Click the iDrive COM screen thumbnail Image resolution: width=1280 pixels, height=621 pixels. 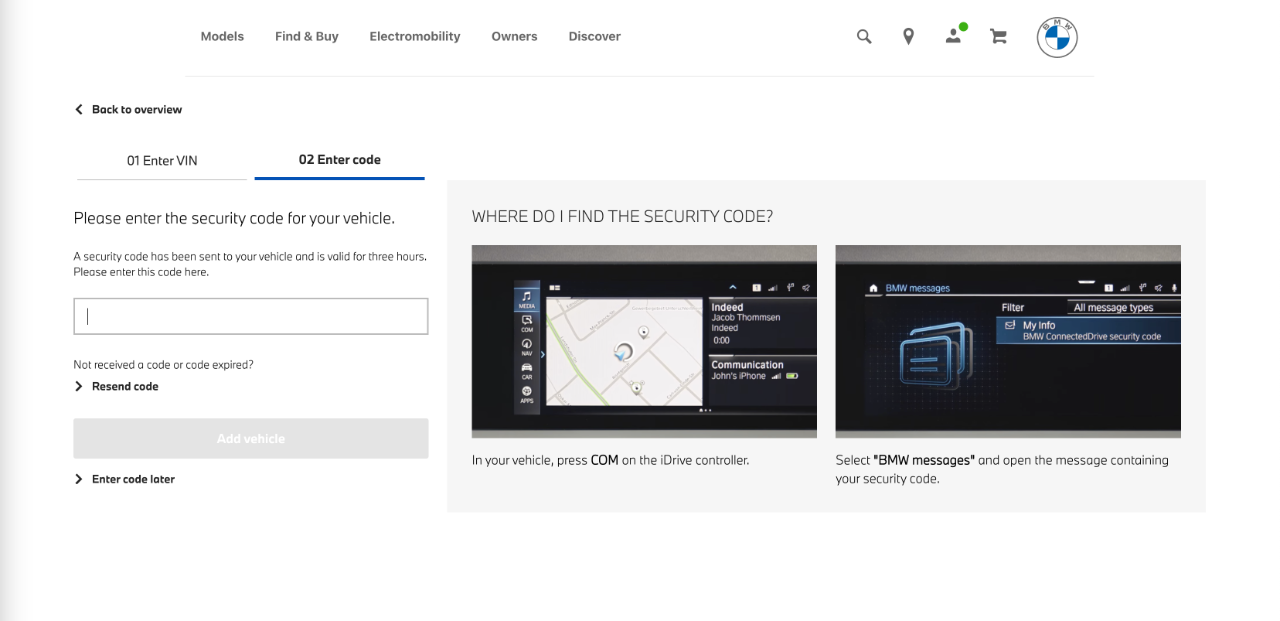tap(644, 341)
